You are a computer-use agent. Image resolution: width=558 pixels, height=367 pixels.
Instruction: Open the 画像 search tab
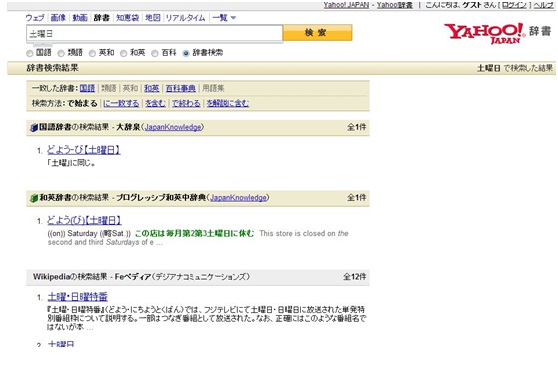(58, 17)
